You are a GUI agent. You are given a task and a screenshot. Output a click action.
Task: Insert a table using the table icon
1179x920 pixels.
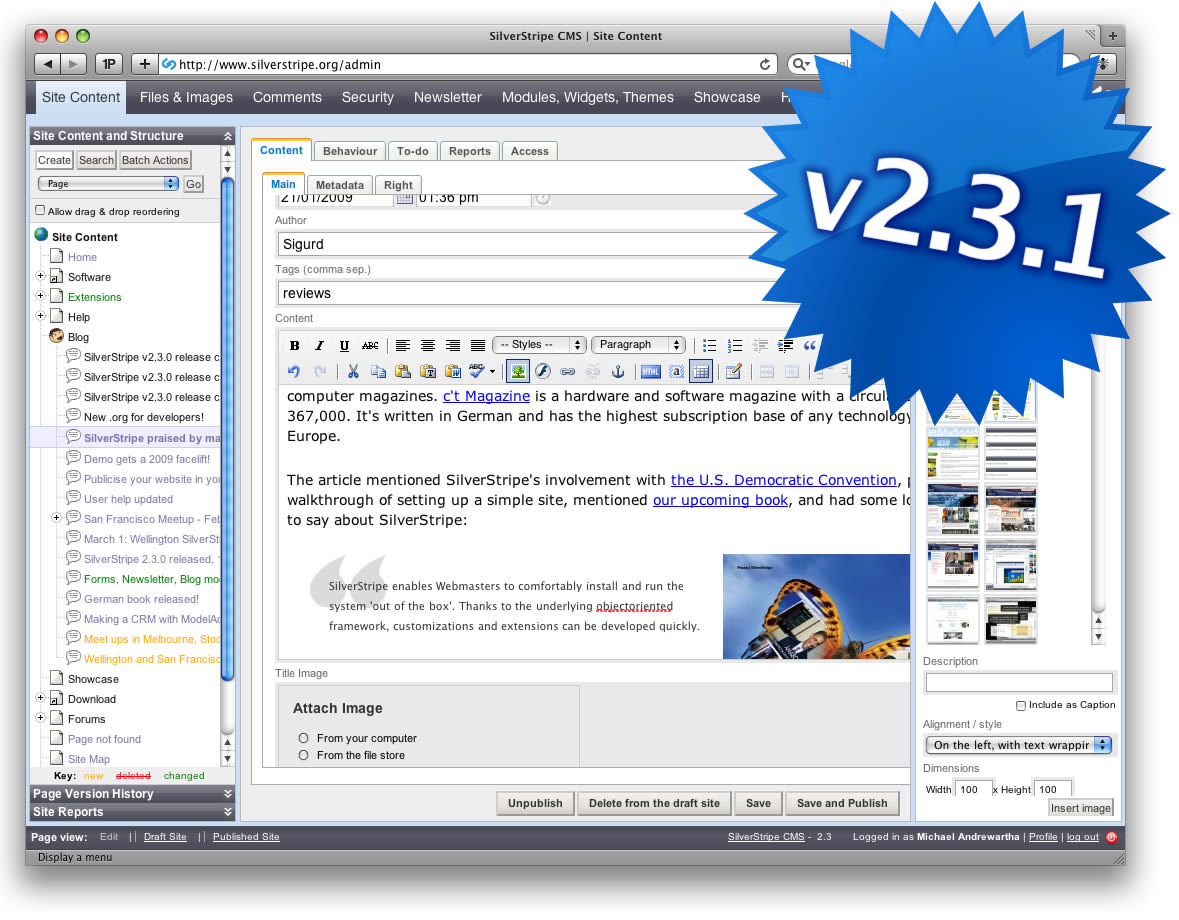click(x=701, y=371)
